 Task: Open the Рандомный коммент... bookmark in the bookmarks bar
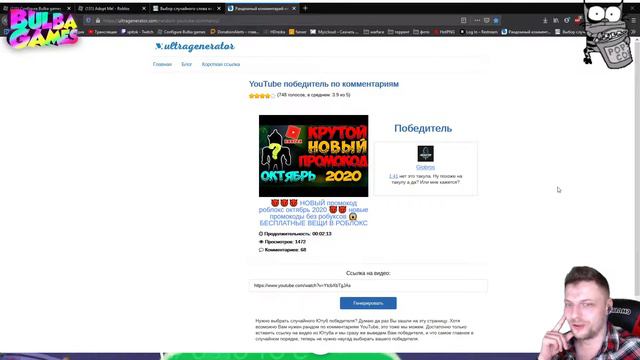526,32
